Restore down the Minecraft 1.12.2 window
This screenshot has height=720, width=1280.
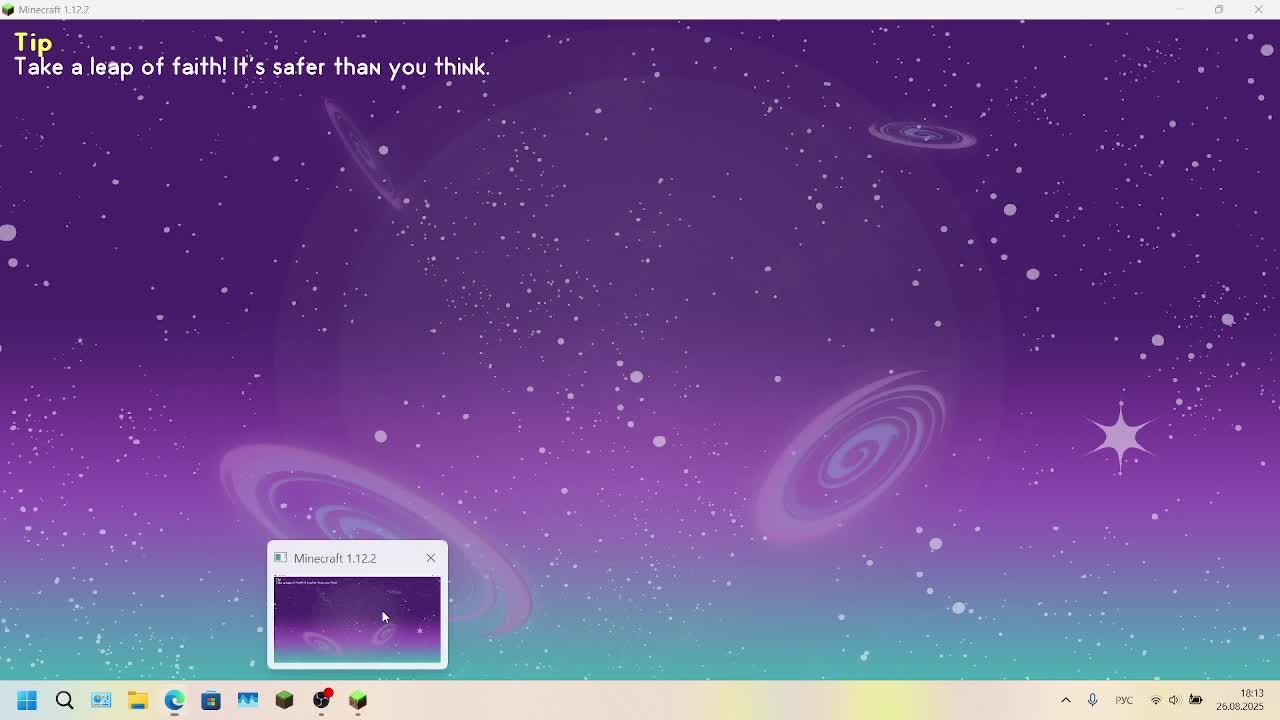[x=1219, y=9]
